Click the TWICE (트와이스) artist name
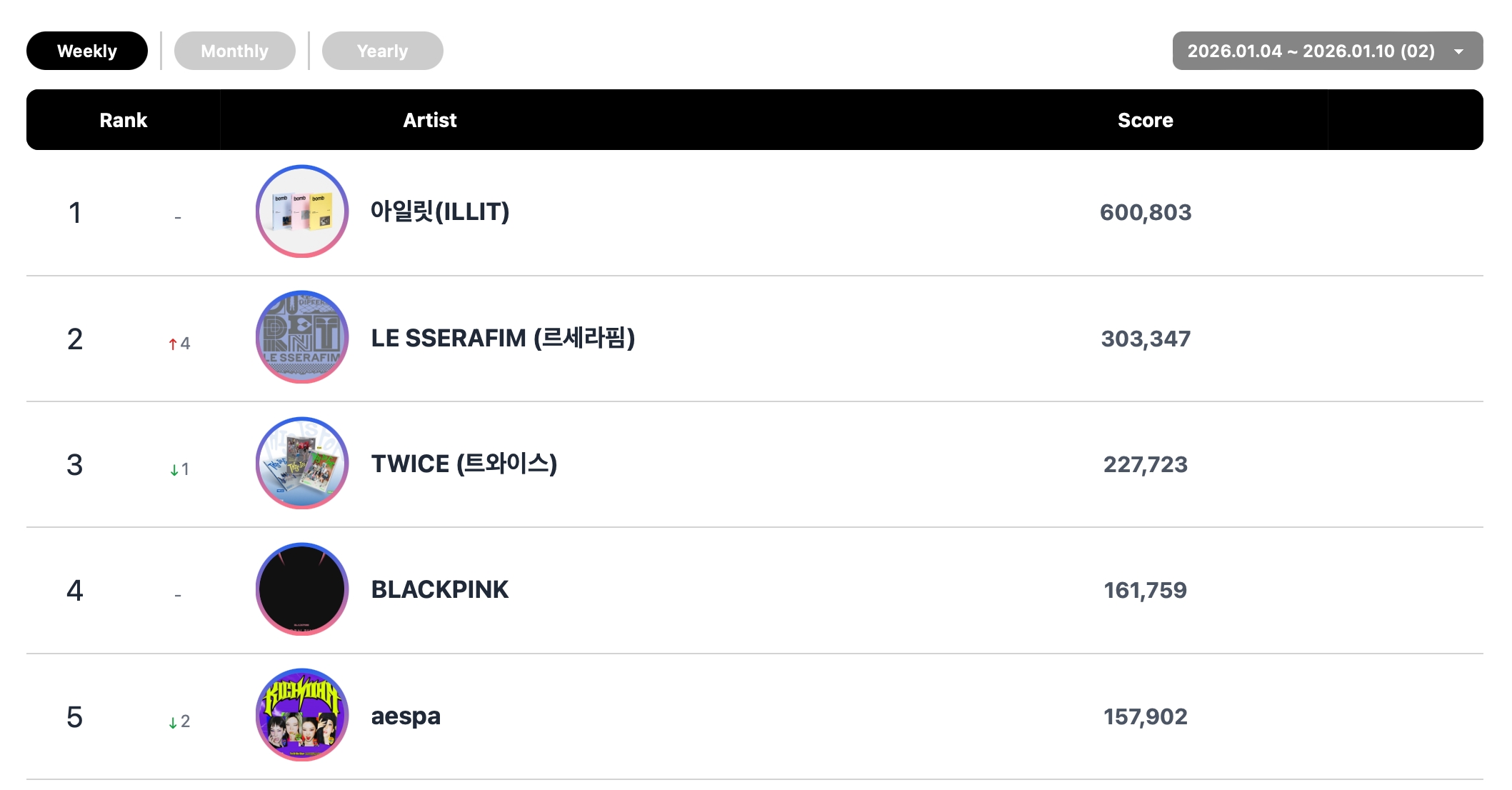The height and width of the screenshot is (790, 1512). click(464, 464)
